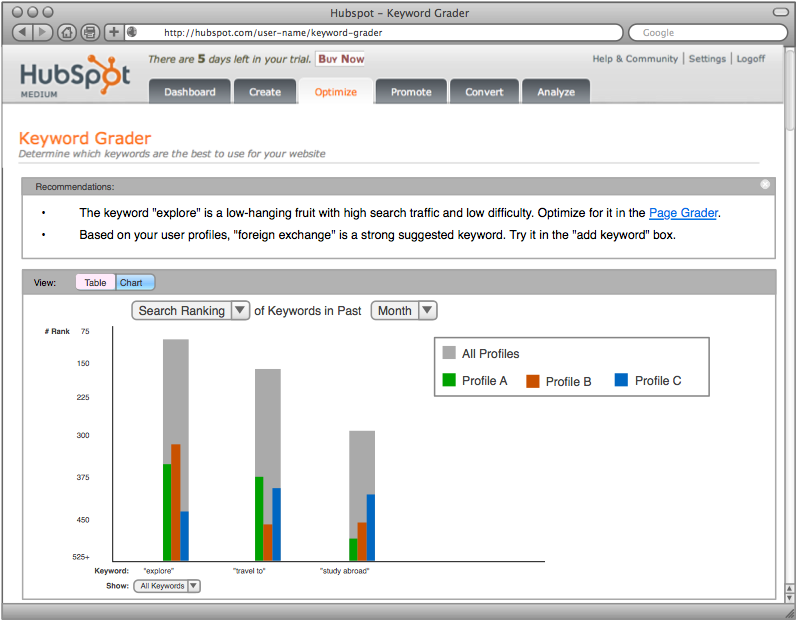Click the Keyword Grader heading
This screenshot has height=620, width=797.
[x=85, y=138]
